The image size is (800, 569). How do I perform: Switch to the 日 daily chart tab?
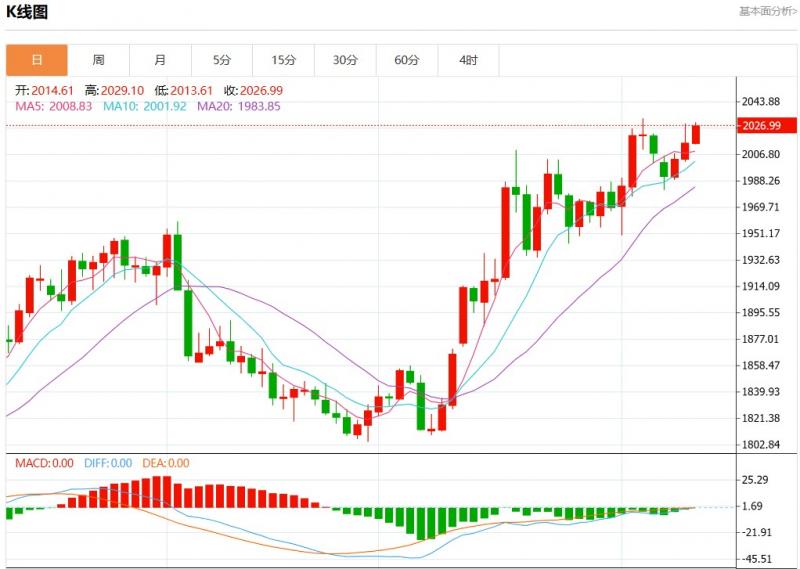click(37, 60)
